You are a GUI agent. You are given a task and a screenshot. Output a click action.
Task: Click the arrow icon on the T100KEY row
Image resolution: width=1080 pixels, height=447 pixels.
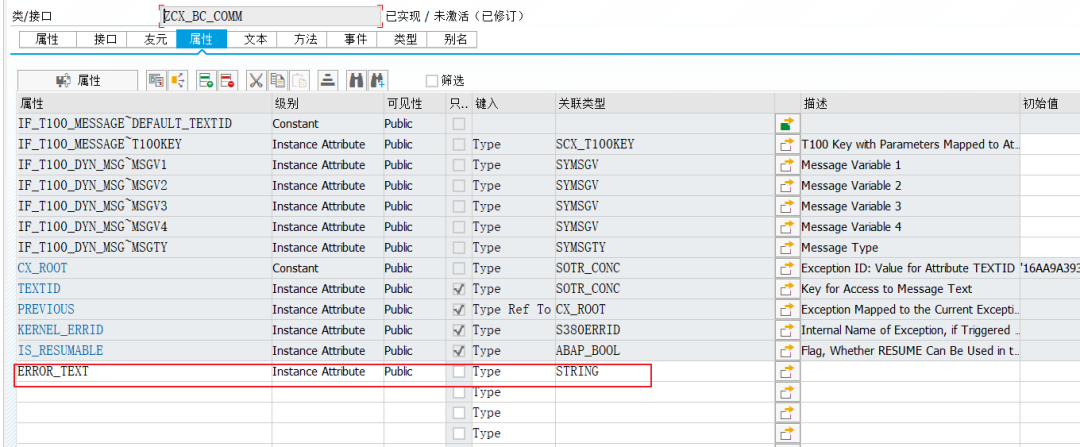(787, 145)
